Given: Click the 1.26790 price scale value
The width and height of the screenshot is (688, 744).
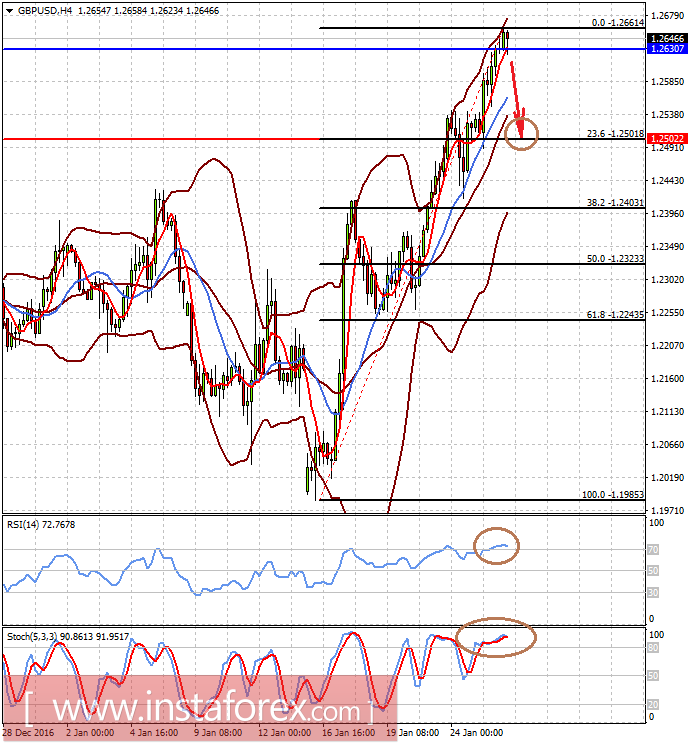Looking at the screenshot, I should 668,16.
